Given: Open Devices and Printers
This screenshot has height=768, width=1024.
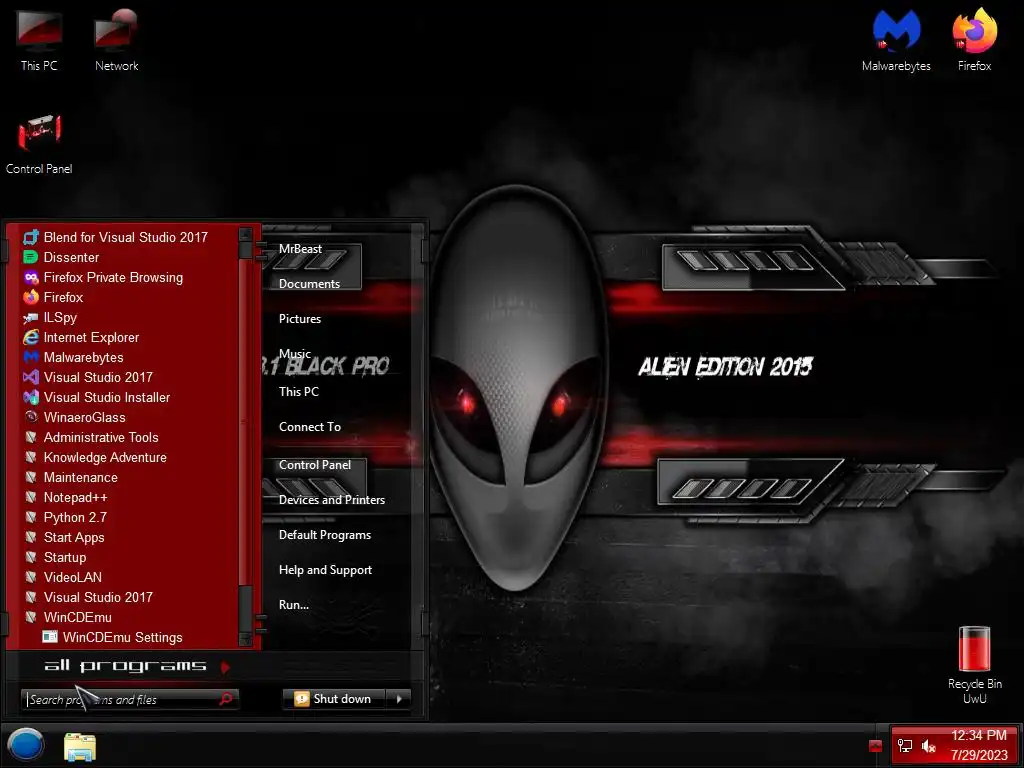Looking at the screenshot, I should coord(332,500).
